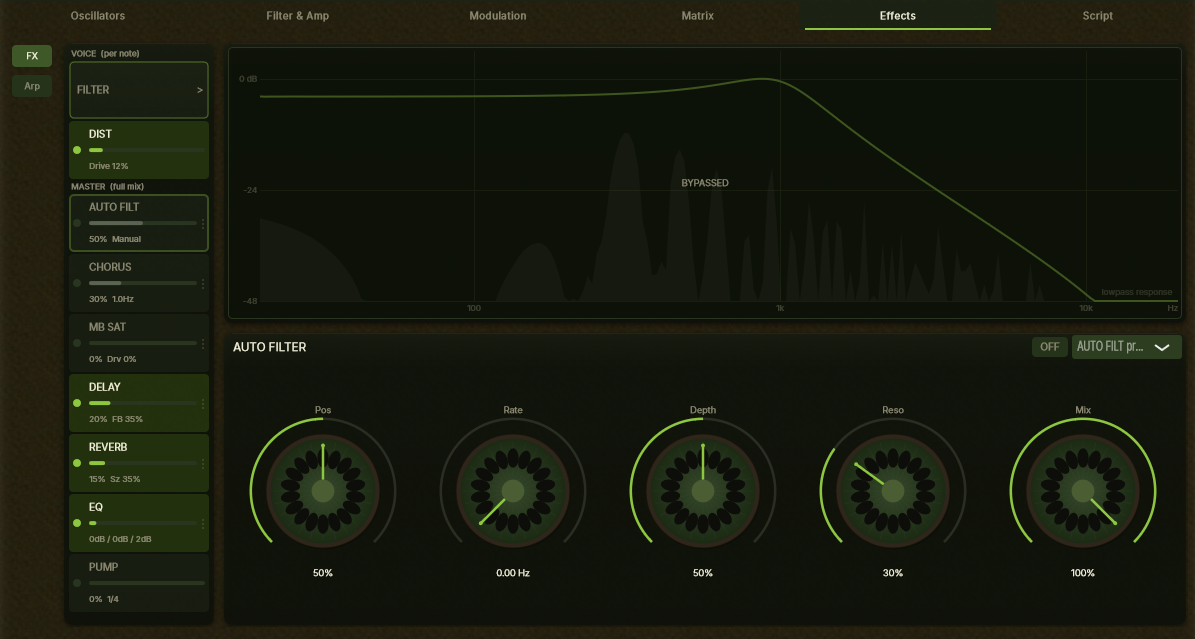Select the PUMP effect title
This screenshot has height=639, width=1195.
pyautogui.click(x=103, y=567)
